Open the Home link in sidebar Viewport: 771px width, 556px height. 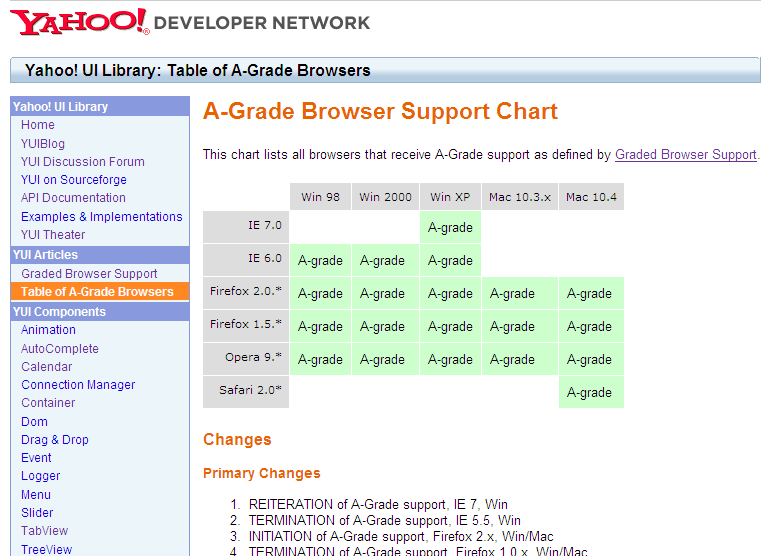(x=38, y=125)
